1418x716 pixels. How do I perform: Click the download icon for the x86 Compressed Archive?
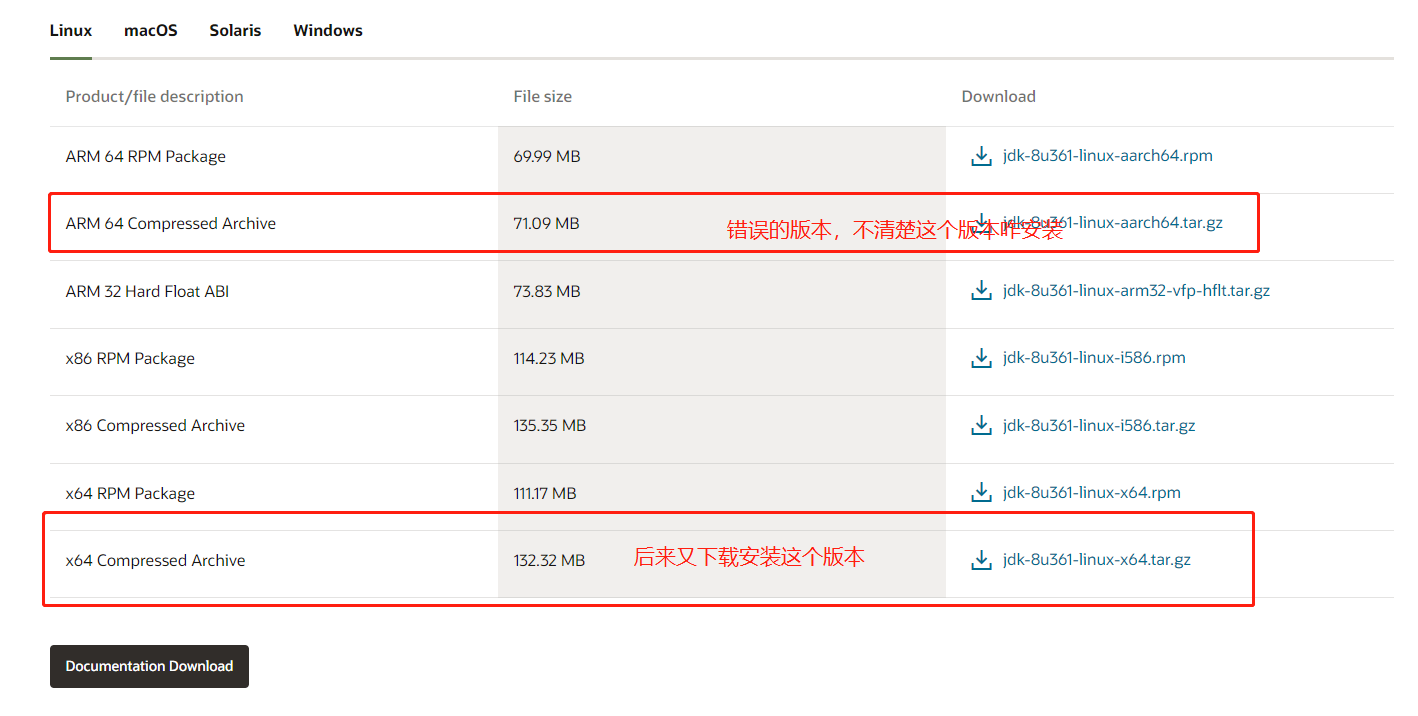(981, 424)
